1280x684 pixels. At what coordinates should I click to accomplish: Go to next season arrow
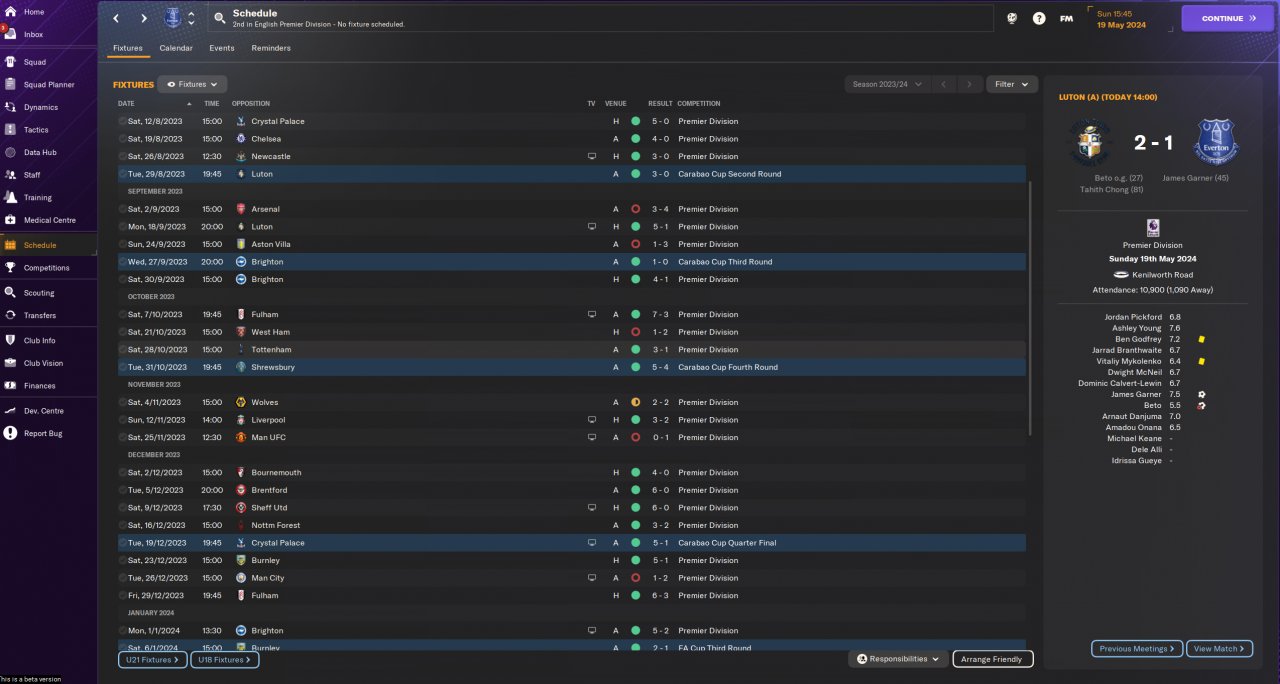click(x=969, y=85)
